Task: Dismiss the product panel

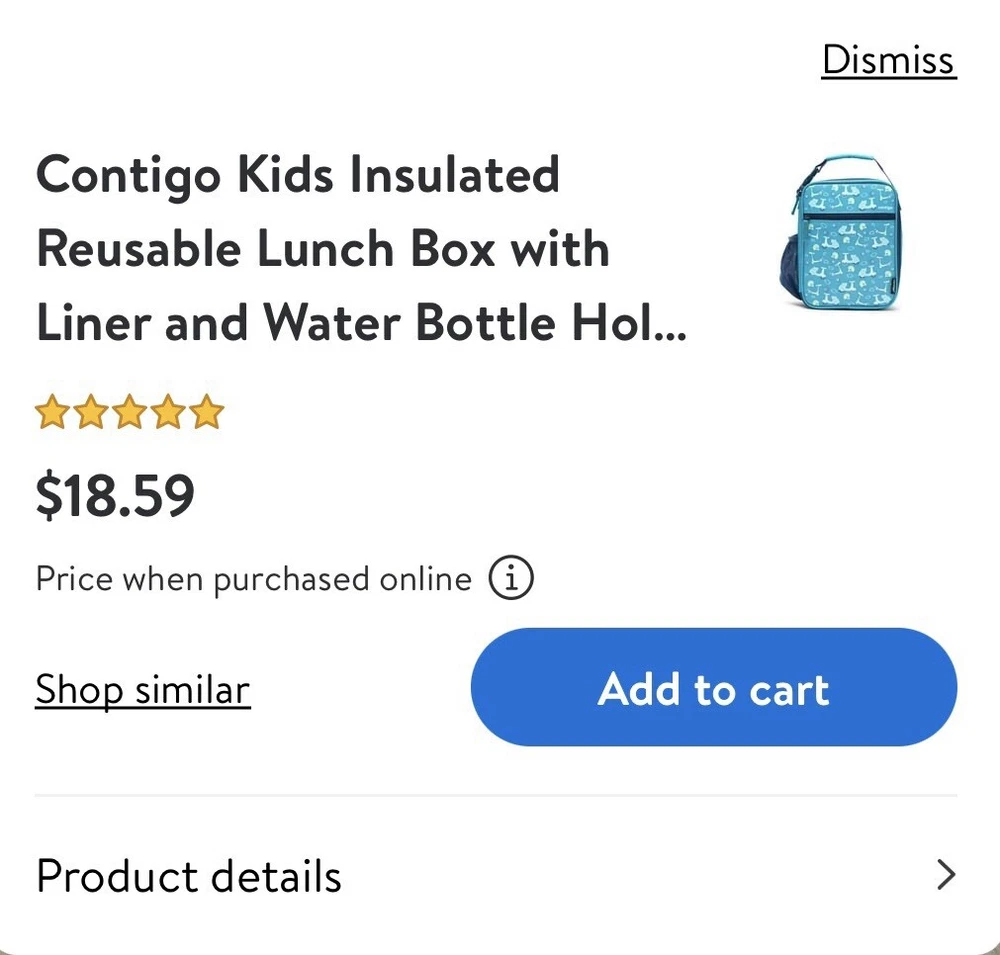Action: (888, 60)
